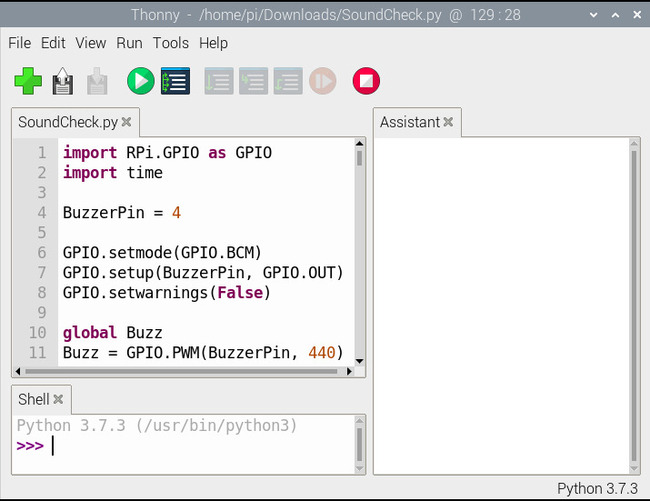Create a new file with green plus icon

click(28, 81)
